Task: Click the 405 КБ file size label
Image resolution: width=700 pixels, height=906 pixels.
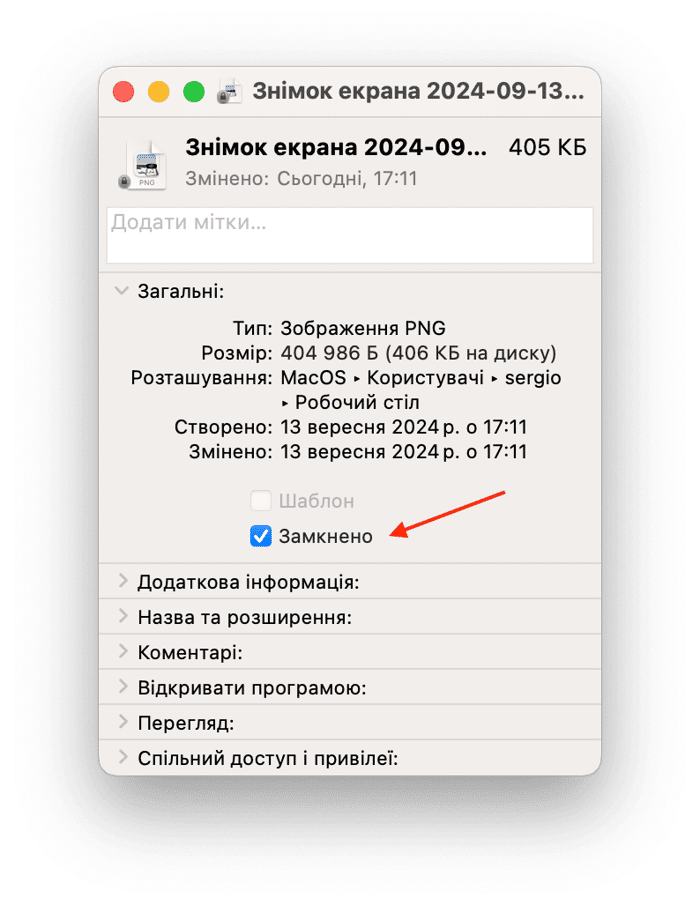Action: [x=547, y=147]
